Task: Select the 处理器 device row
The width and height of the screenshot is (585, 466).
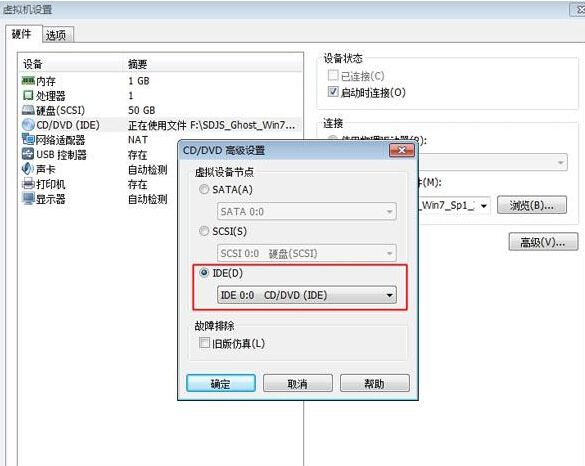Action: click(160, 96)
